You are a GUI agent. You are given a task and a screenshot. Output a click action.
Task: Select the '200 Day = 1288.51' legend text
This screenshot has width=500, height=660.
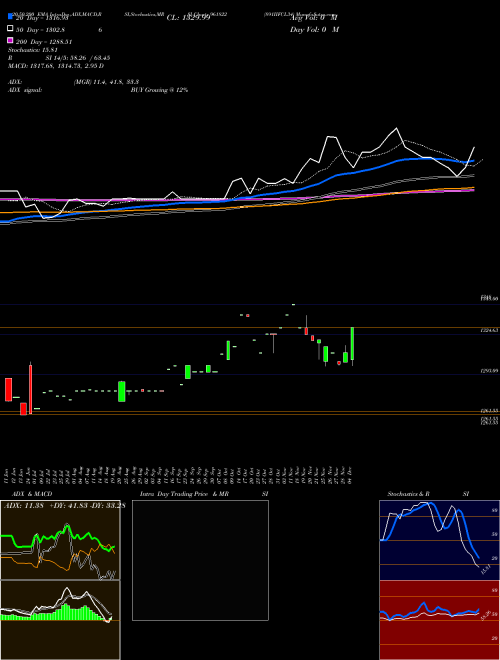click(44, 42)
